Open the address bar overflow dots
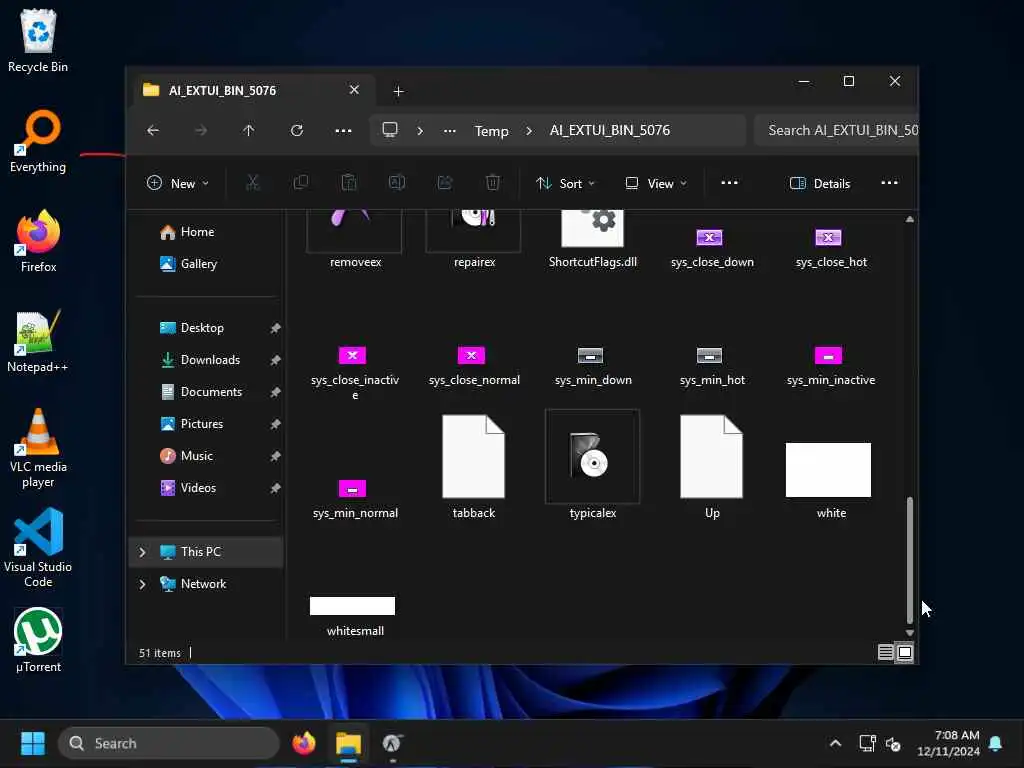This screenshot has width=1024, height=768. [x=449, y=131]
